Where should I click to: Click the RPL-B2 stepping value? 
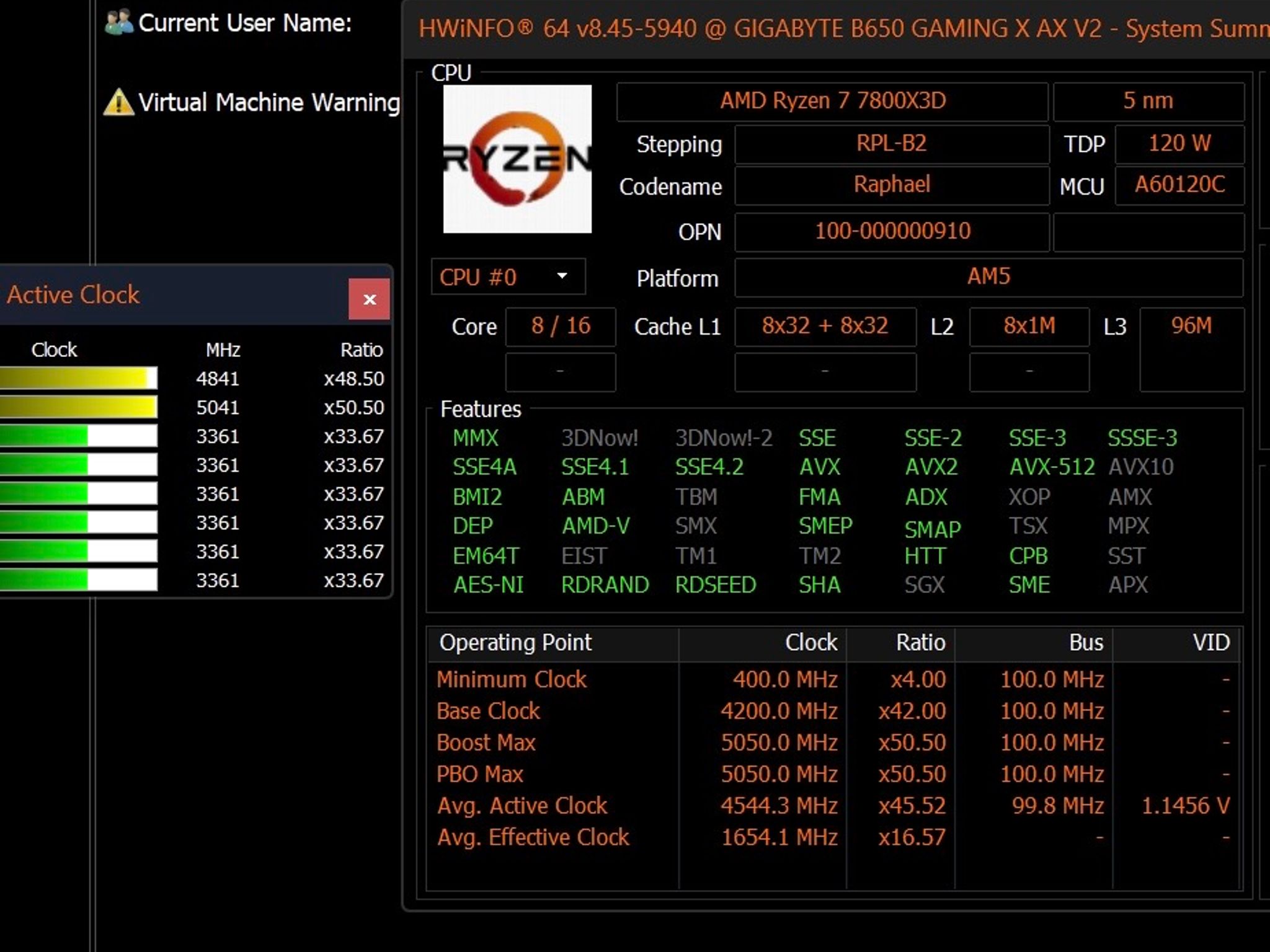click(892, 144)
